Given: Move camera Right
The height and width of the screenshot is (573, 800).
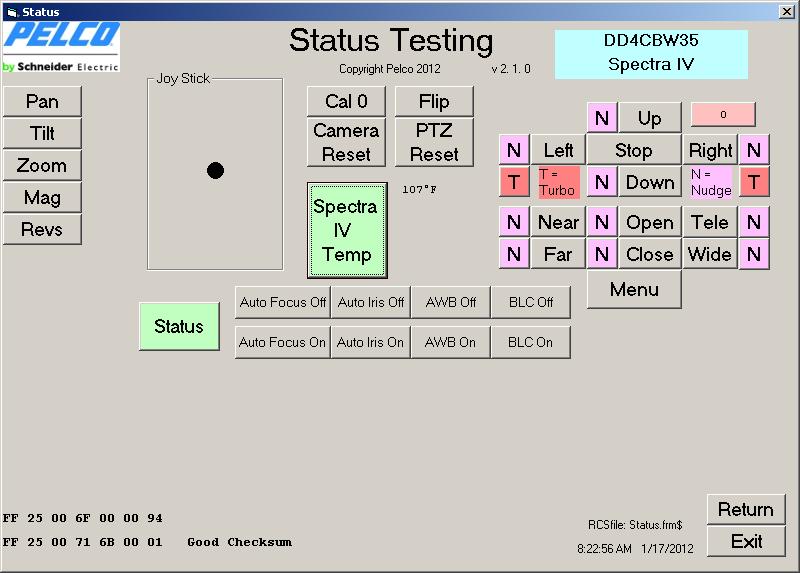Looking at the screenshot, I should 710,150.
